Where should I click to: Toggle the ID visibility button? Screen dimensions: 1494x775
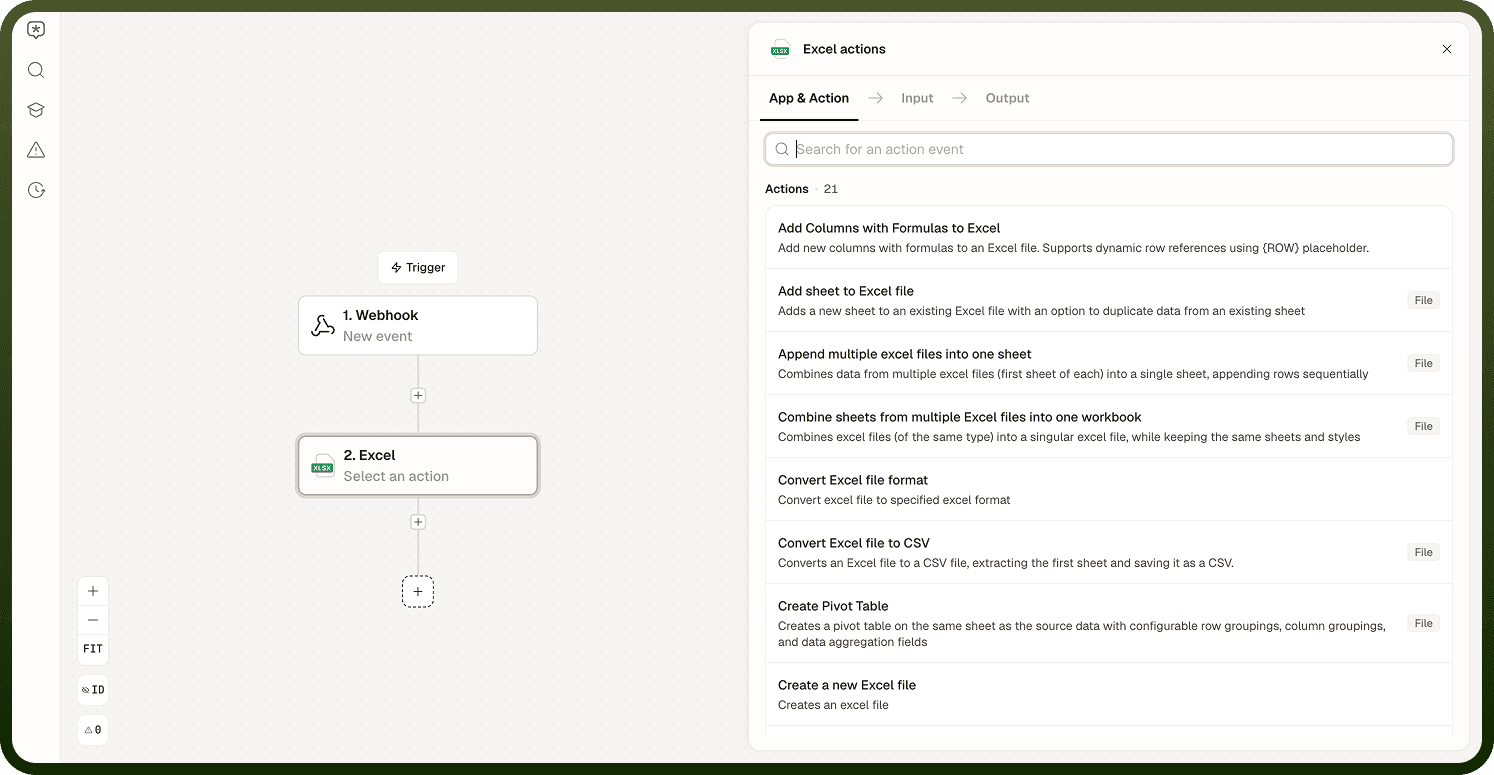[x=93, y=690]
